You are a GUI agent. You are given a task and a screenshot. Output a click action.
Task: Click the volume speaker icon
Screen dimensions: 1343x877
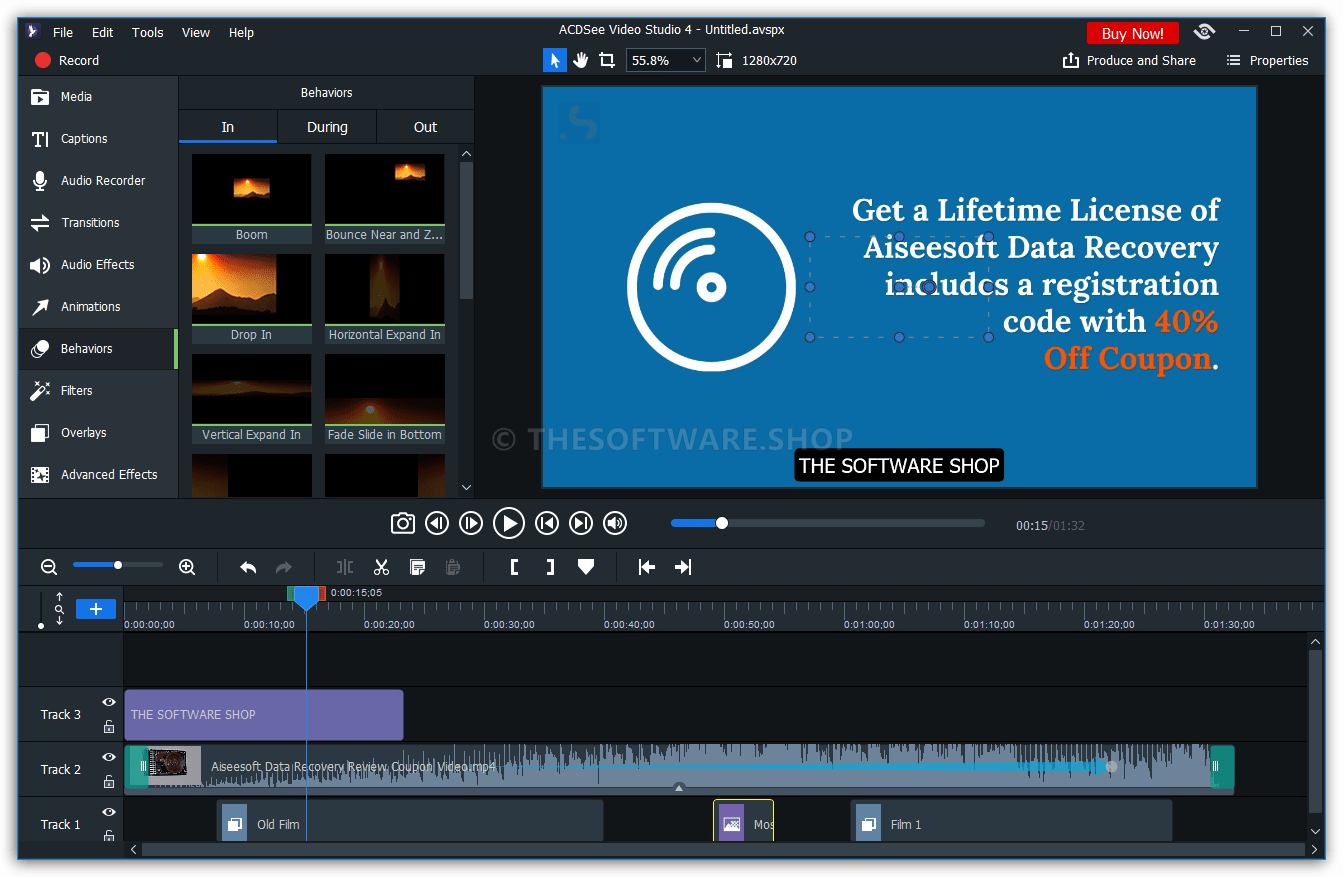(x=615, y=523)
